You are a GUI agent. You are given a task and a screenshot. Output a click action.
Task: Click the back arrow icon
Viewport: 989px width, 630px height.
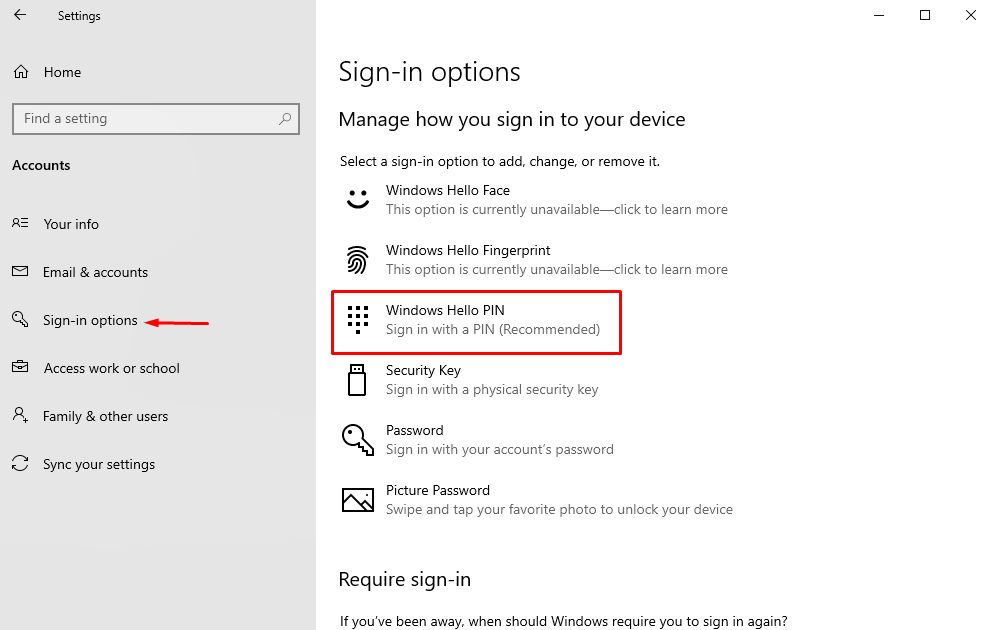[x=20, y=15]
